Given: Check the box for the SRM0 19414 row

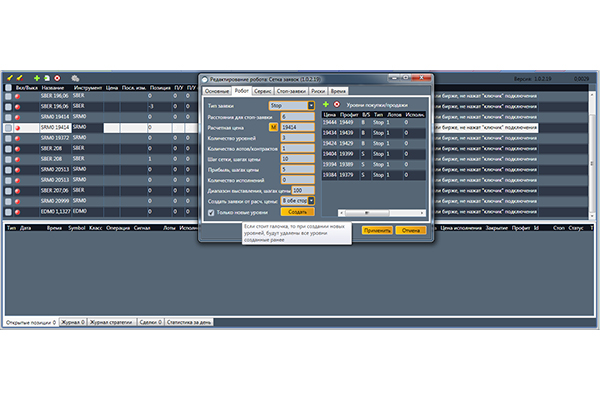Looking at the screenshot, I should coord(9,128).
